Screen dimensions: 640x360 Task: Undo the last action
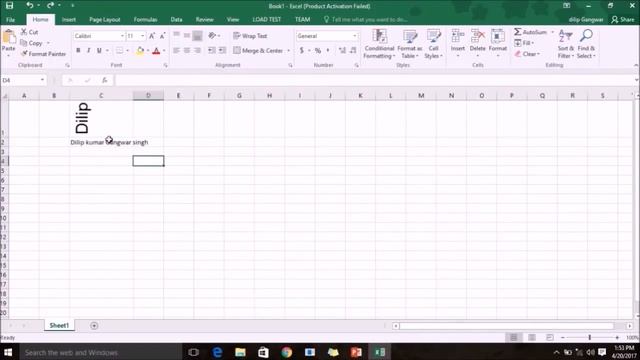click(x=29, y=5)
